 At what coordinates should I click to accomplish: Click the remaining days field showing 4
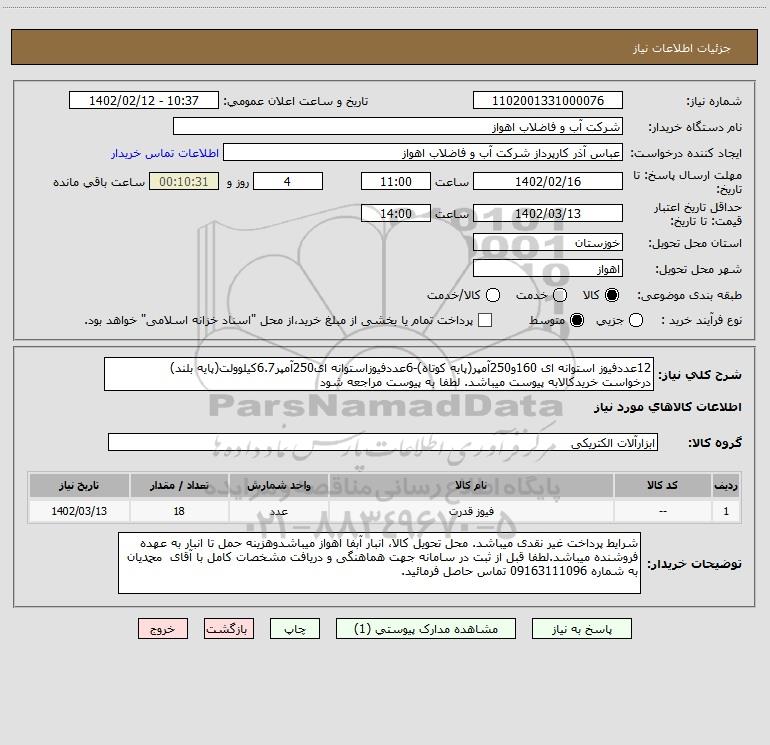point(288,181)
